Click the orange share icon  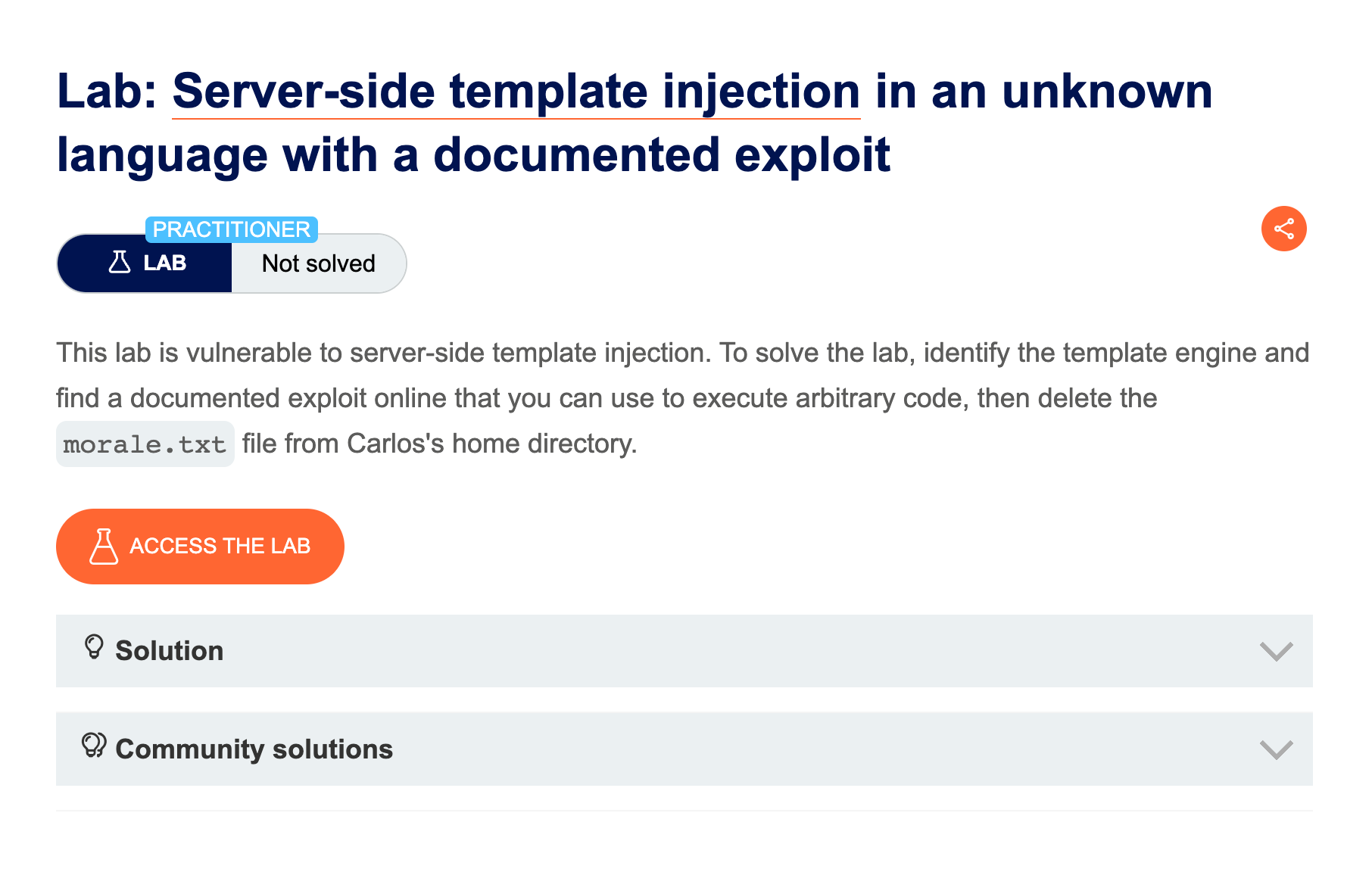point(1283,229)
